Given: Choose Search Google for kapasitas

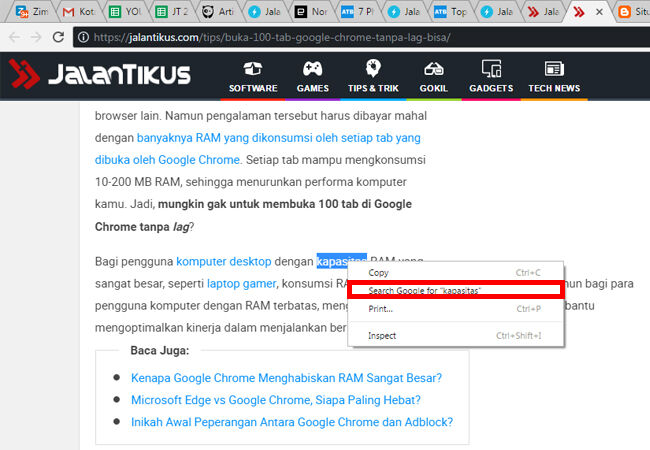Looking at the screenshot, I should click(456, 290).
